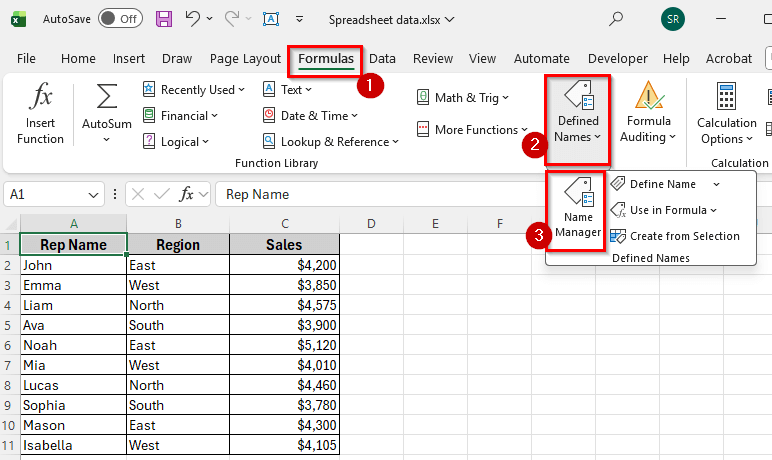Click Define Name in dropdown

[x=653, y=184]
